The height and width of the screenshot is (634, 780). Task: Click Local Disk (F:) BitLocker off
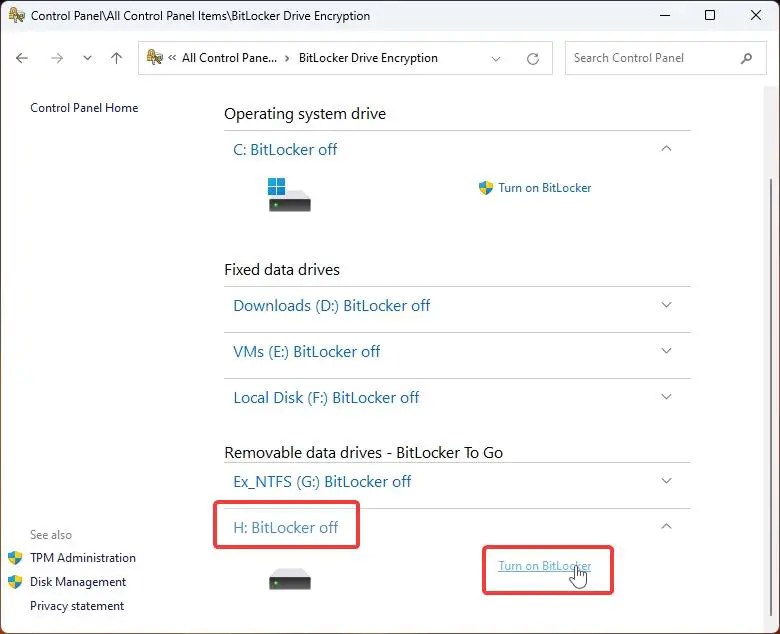coord(326,398)
